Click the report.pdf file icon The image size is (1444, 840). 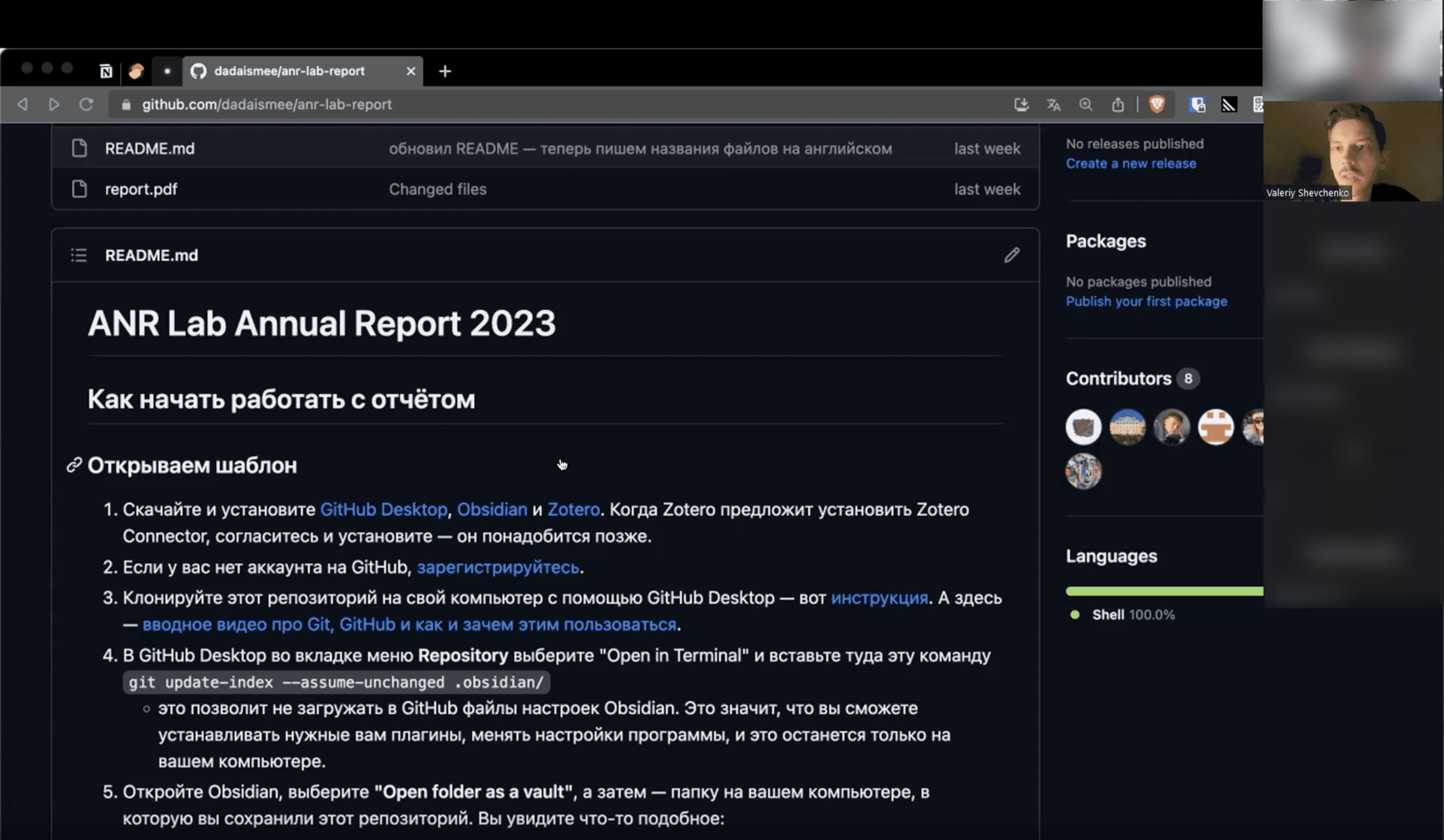click(79, 188)
